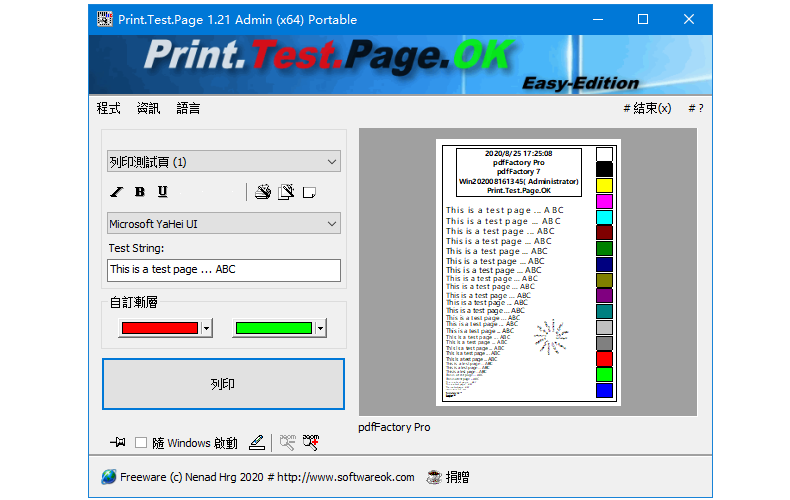Click into the Test String input field
Viewport: 790px width, 500px height.
[x=224, y=270]
